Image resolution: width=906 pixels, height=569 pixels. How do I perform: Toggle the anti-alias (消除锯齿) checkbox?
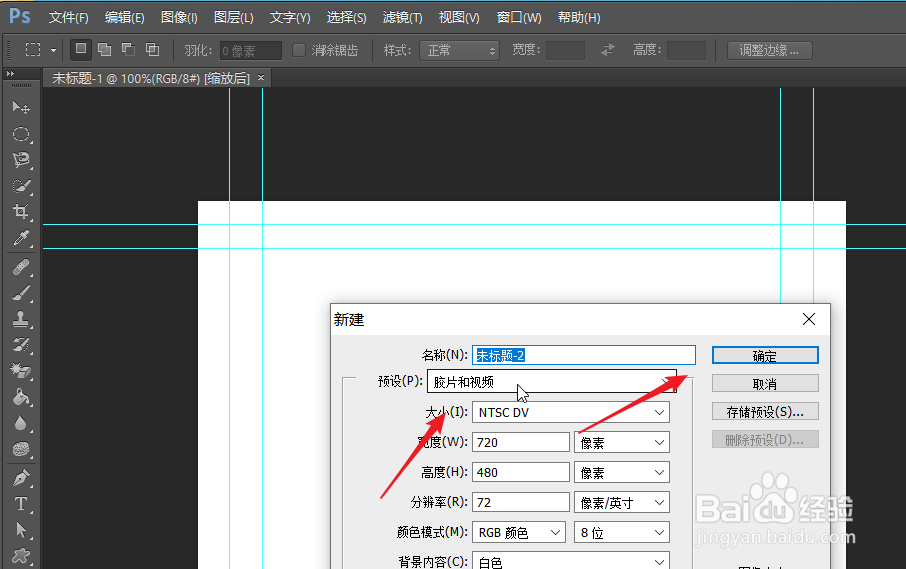tap(299, 50)
